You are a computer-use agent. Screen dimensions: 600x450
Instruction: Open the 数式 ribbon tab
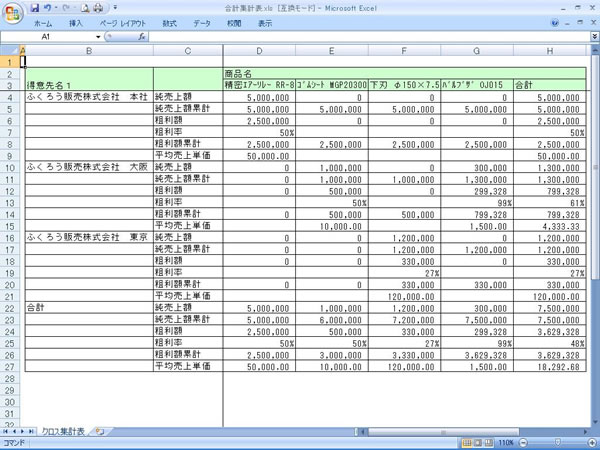pos(170,23)
